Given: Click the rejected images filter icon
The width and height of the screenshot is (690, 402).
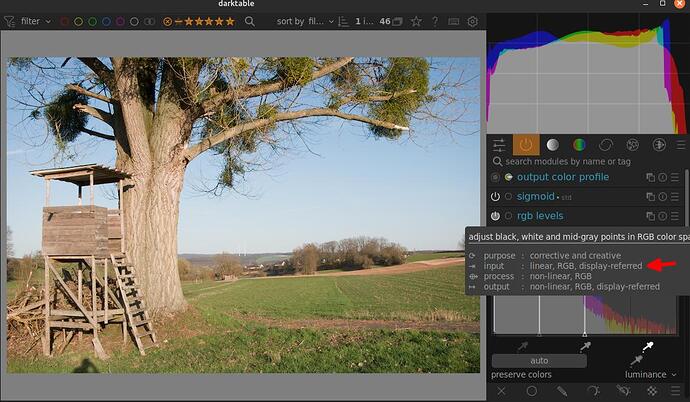Looking at the screenshot, I should click(167, 21).
